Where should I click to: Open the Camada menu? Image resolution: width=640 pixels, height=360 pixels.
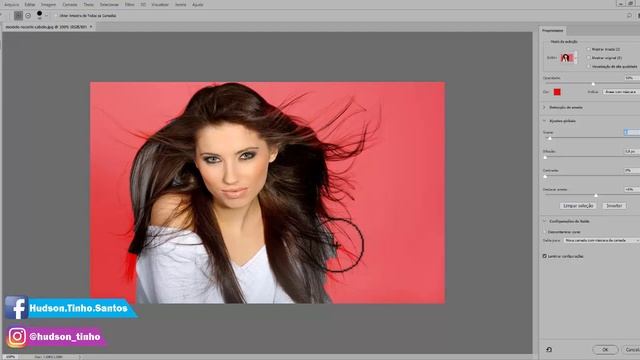click(x=70, y=4)
